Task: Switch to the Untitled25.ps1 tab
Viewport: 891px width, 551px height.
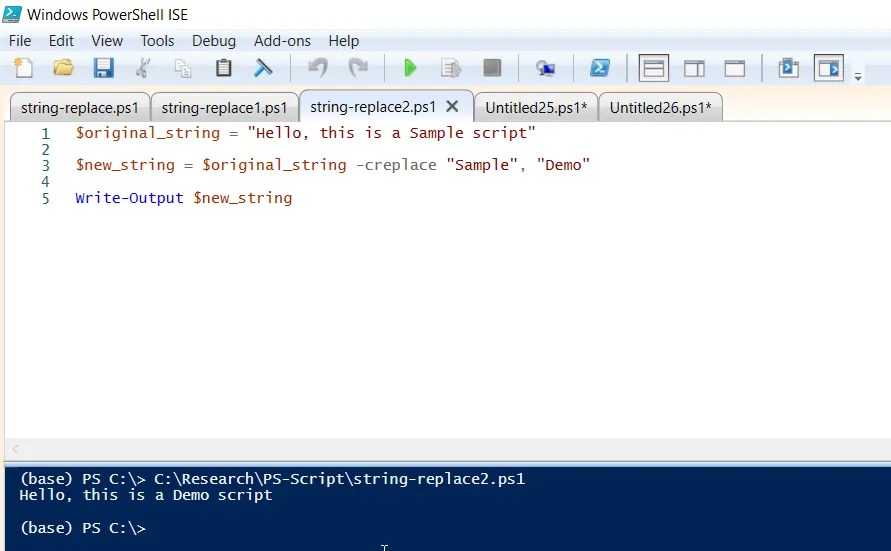Action: tap(536, 107)
